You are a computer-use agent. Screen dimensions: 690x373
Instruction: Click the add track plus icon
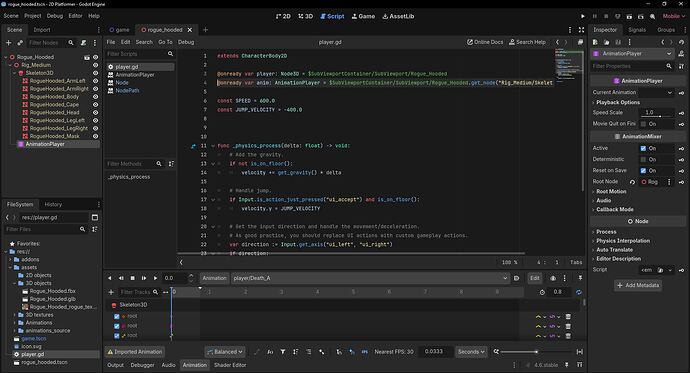pos(111,292)
